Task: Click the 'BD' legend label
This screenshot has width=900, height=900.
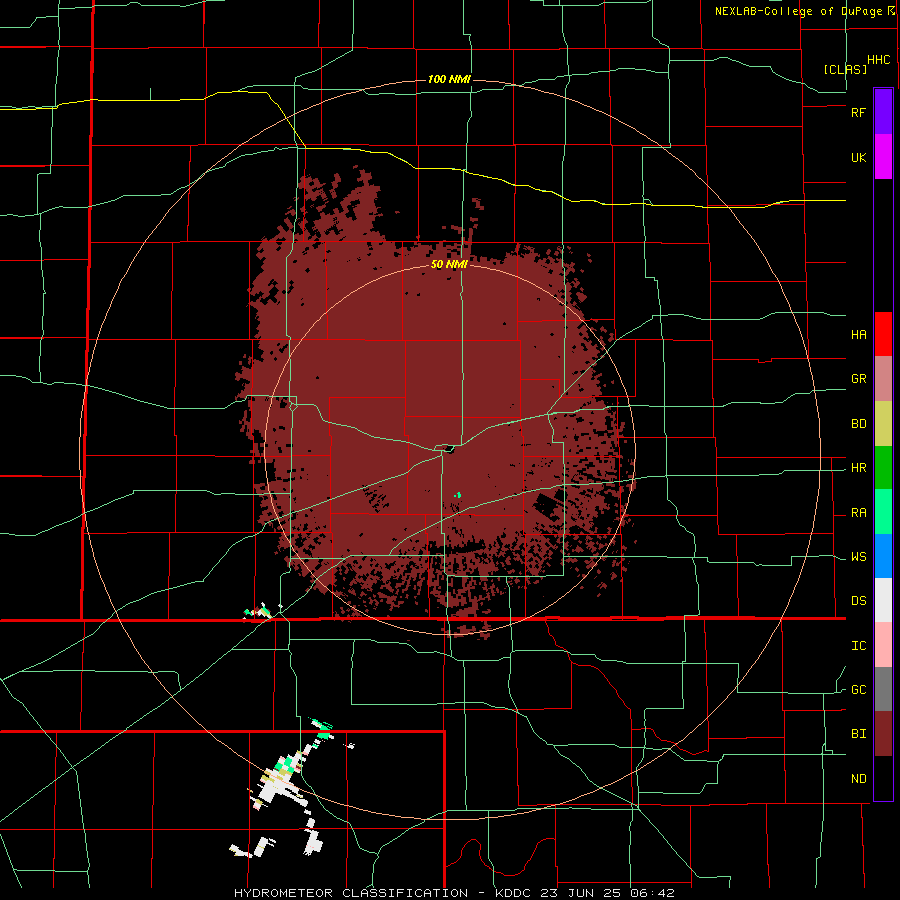Action: [858, 424]
